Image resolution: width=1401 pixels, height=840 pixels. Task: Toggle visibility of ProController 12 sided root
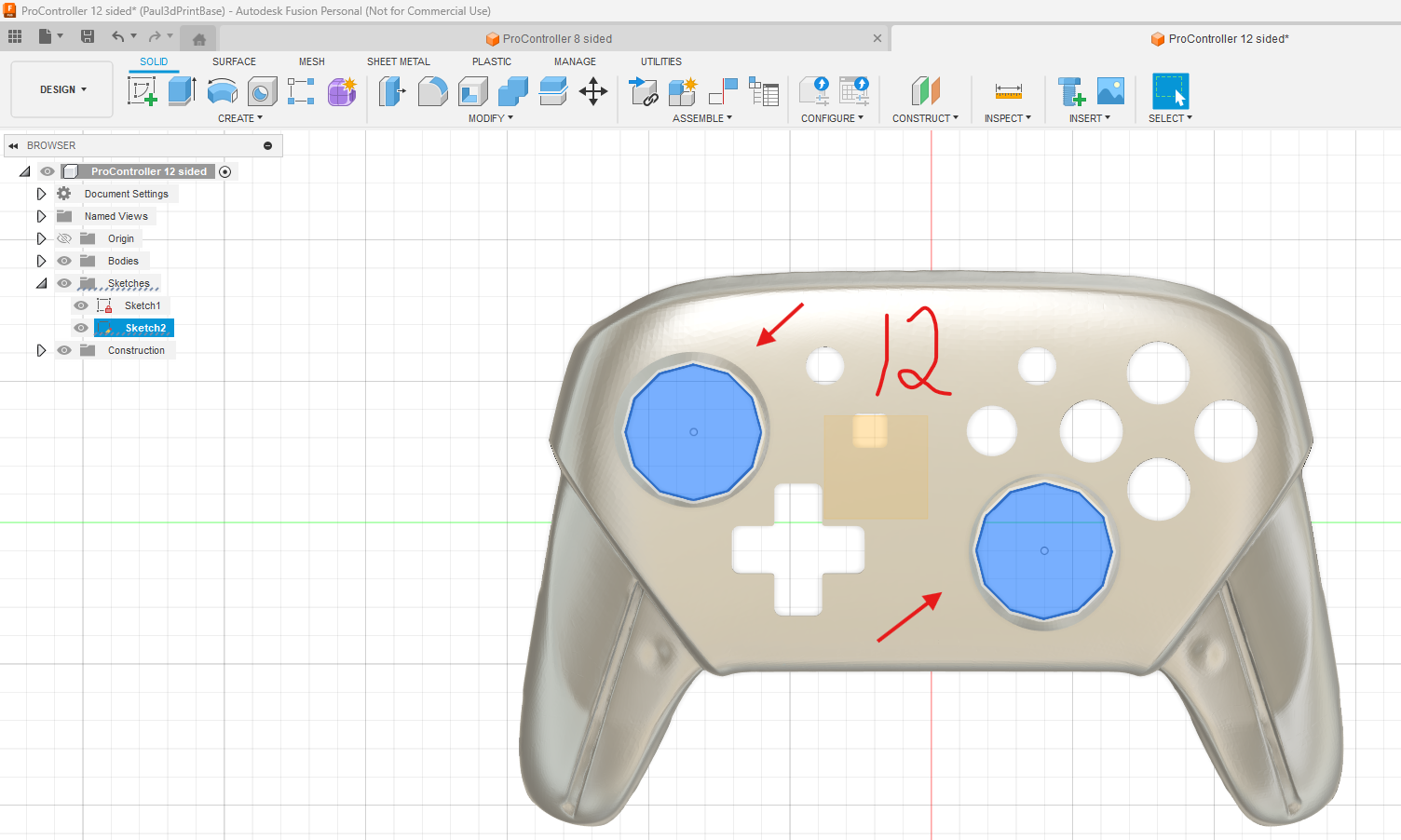click(48, 171)
